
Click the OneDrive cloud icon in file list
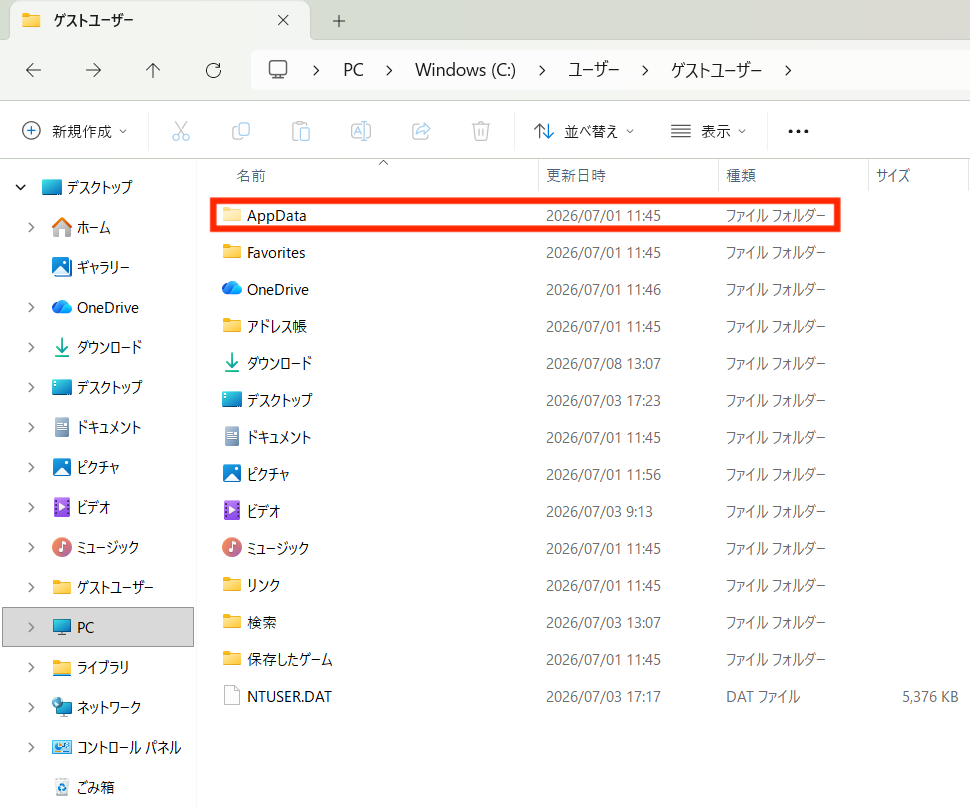click(232, 288)
